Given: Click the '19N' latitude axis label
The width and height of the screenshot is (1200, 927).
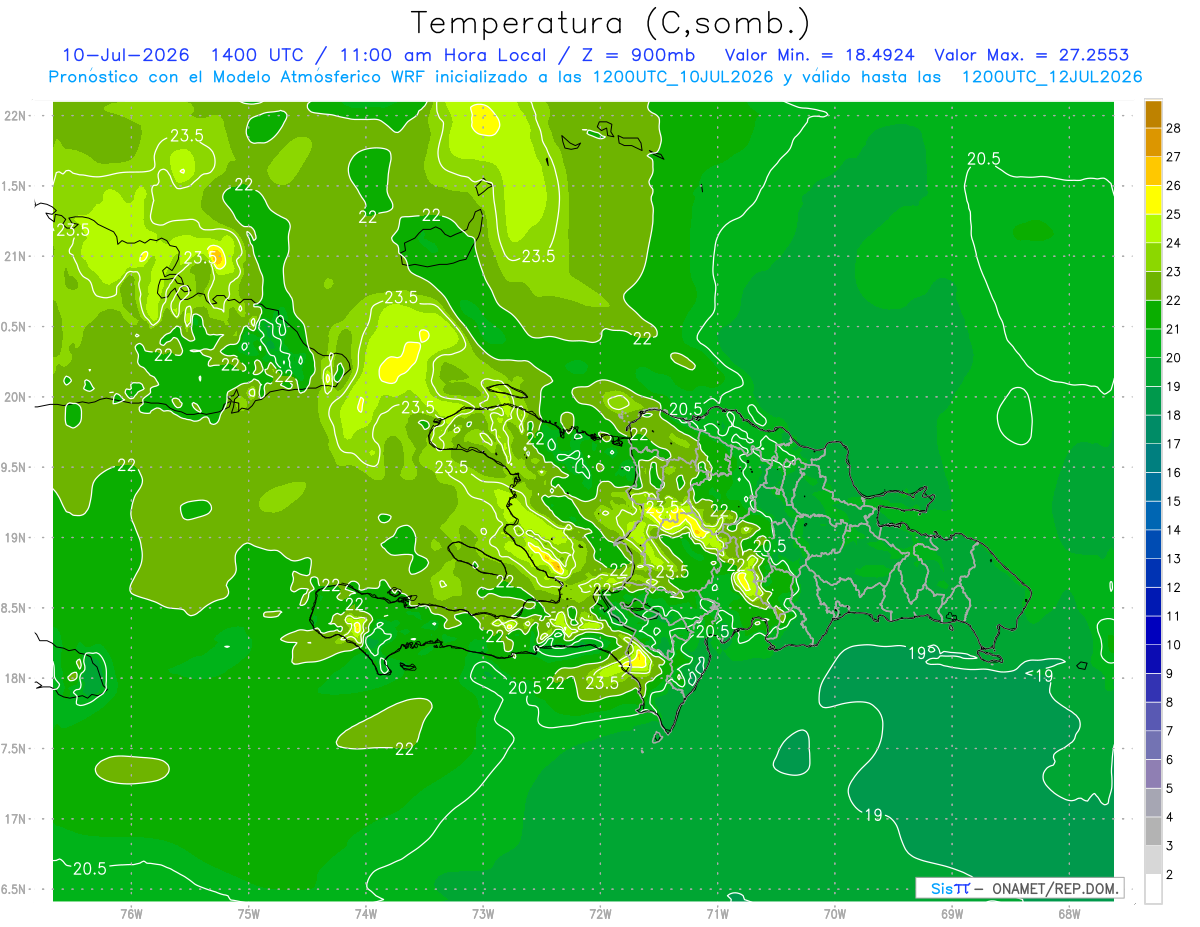Looking at the screenshot, I should click(x=16, y=537).
